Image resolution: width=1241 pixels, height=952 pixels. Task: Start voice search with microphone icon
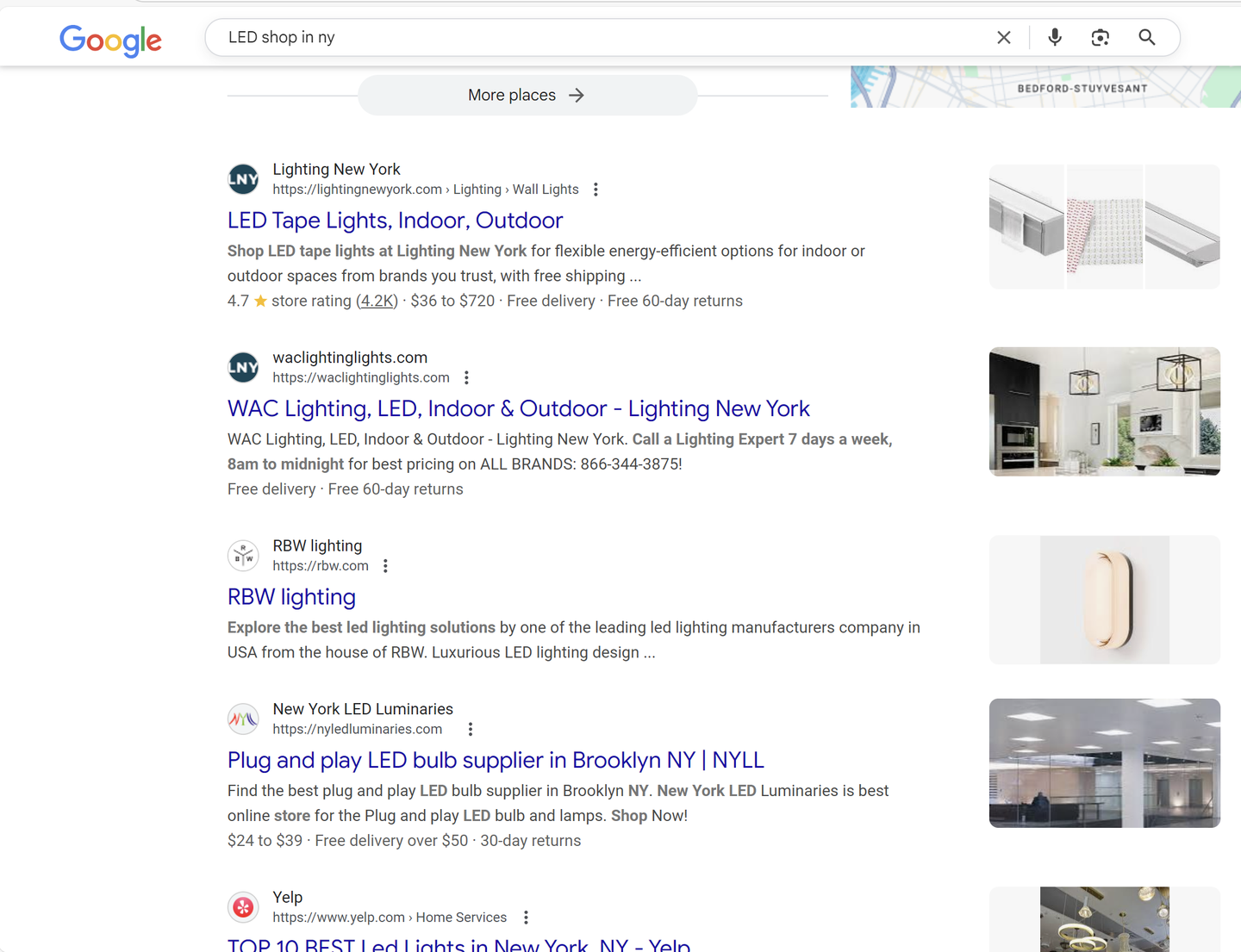pyautogui.click(x=1055, y=37)
